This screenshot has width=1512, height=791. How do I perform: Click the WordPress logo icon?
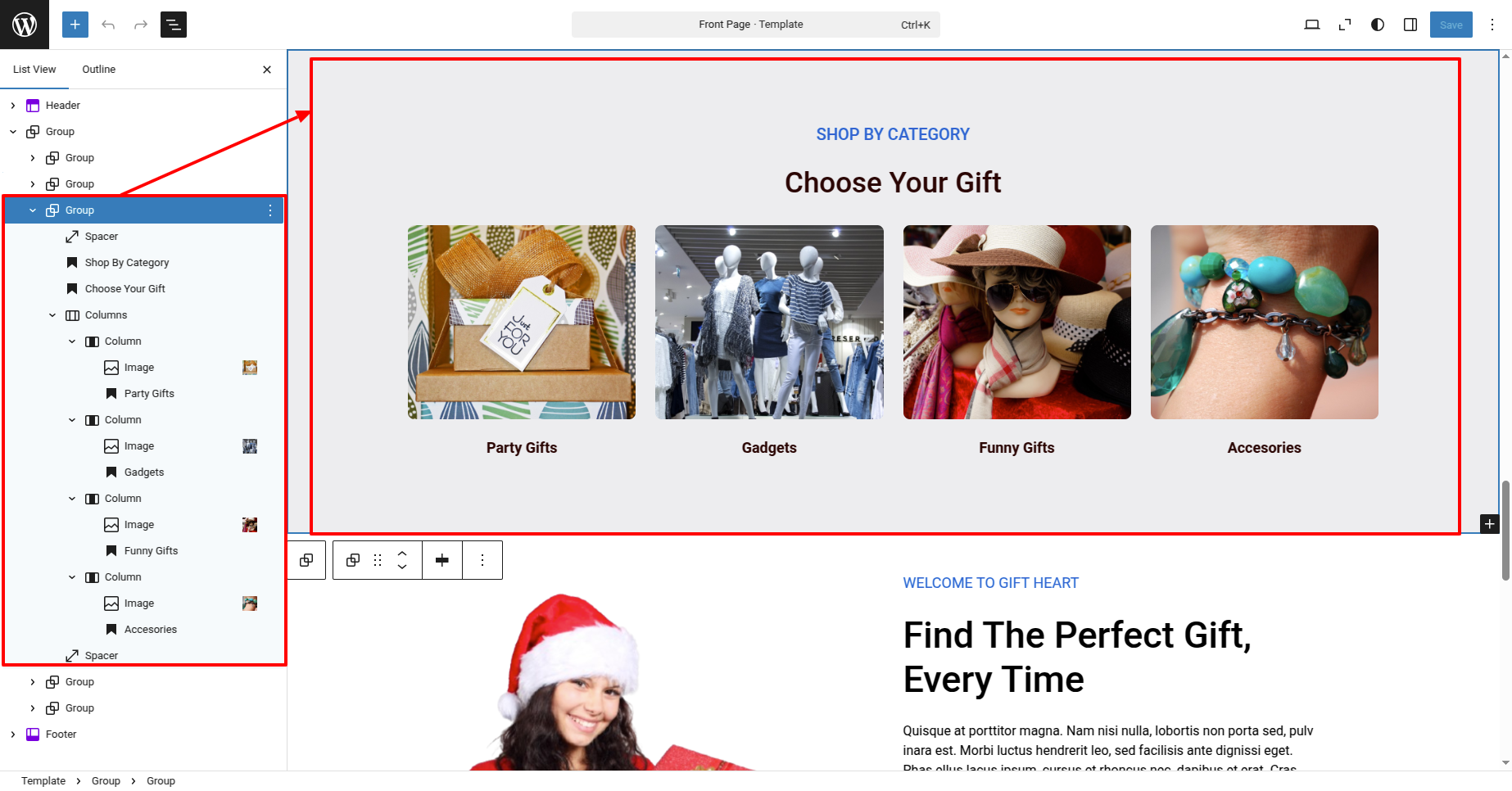(x=25, y=25)
